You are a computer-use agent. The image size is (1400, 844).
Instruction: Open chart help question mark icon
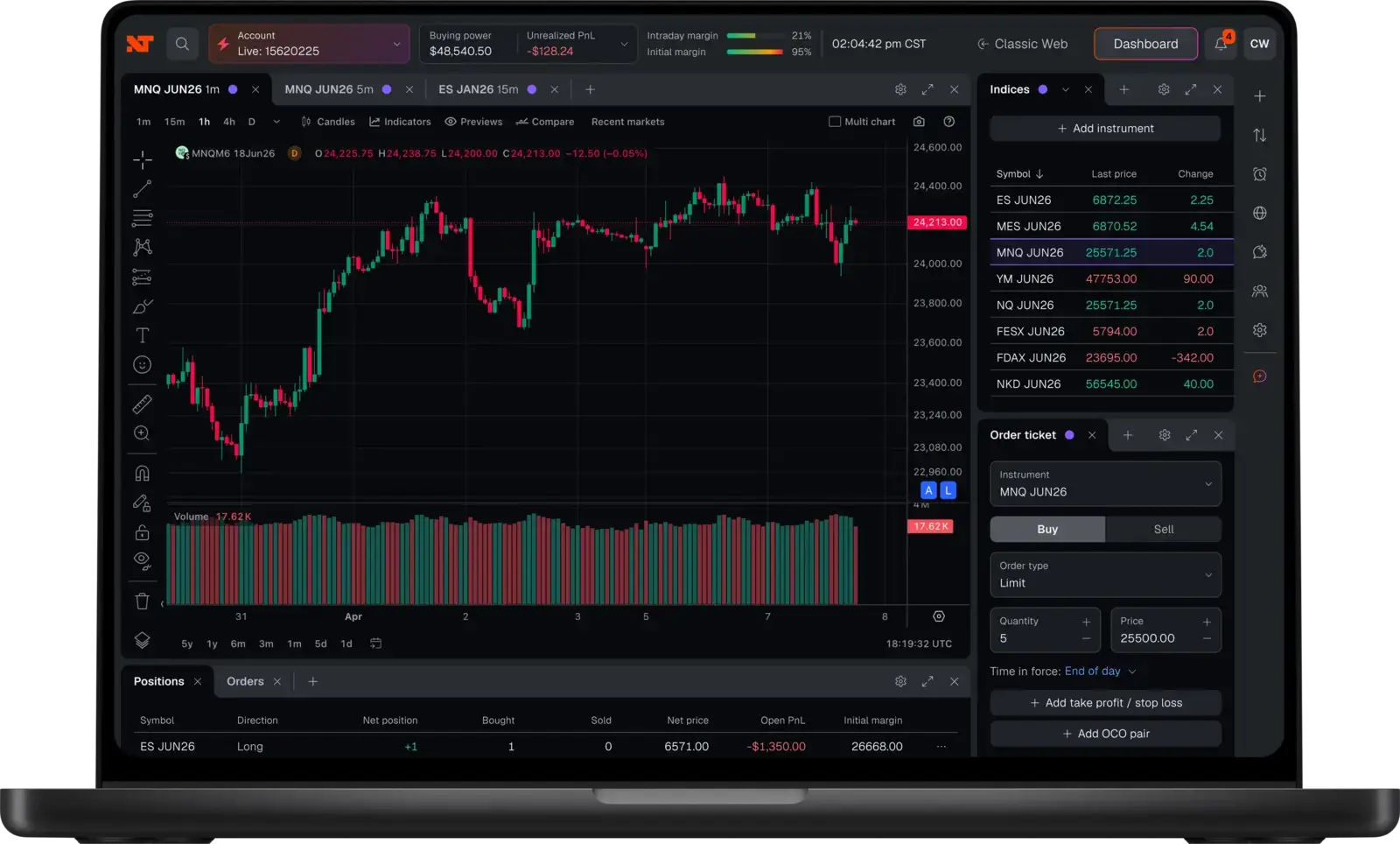click(x=949, y=122)
